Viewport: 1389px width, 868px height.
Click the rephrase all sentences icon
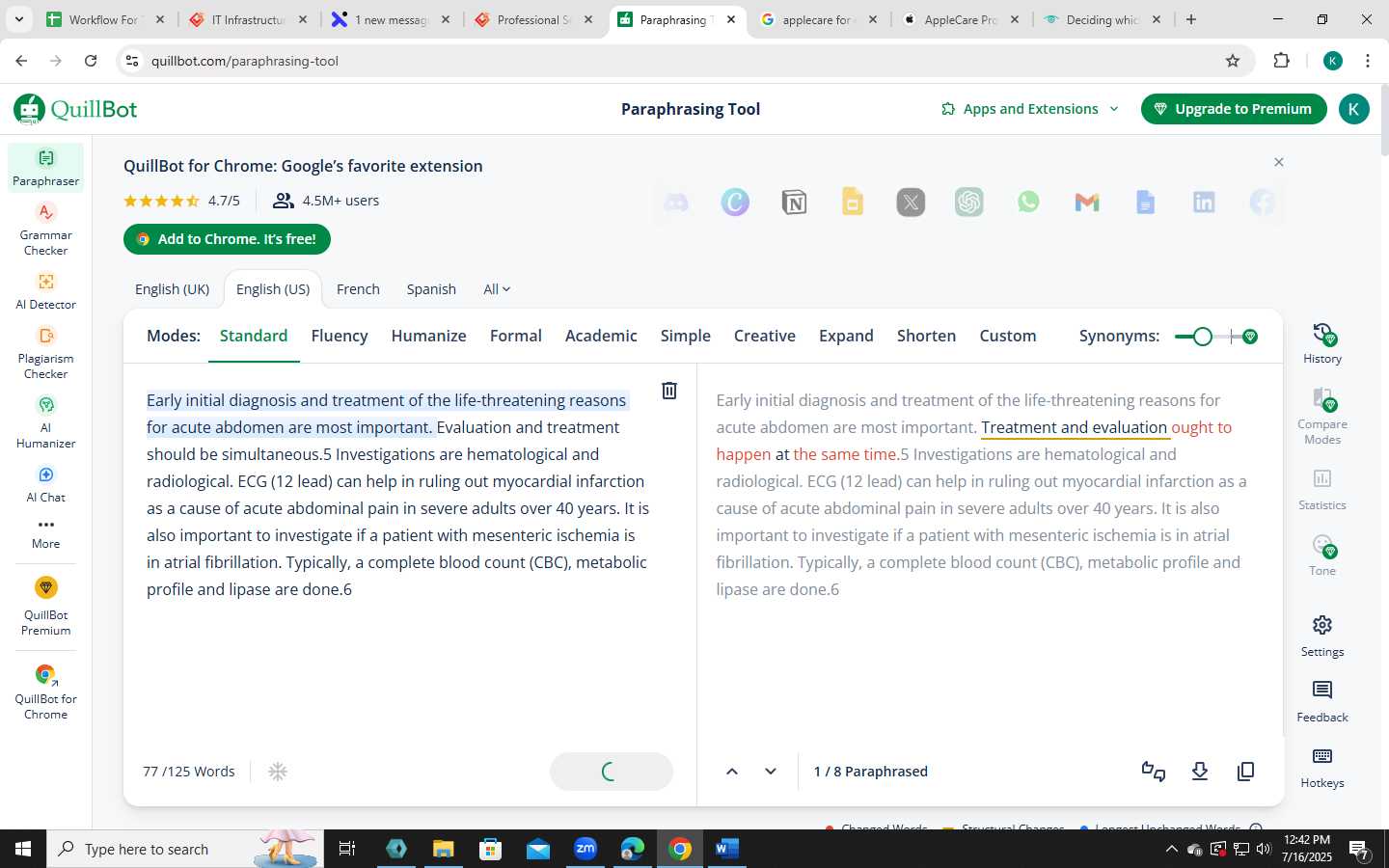pos(1154,772)
